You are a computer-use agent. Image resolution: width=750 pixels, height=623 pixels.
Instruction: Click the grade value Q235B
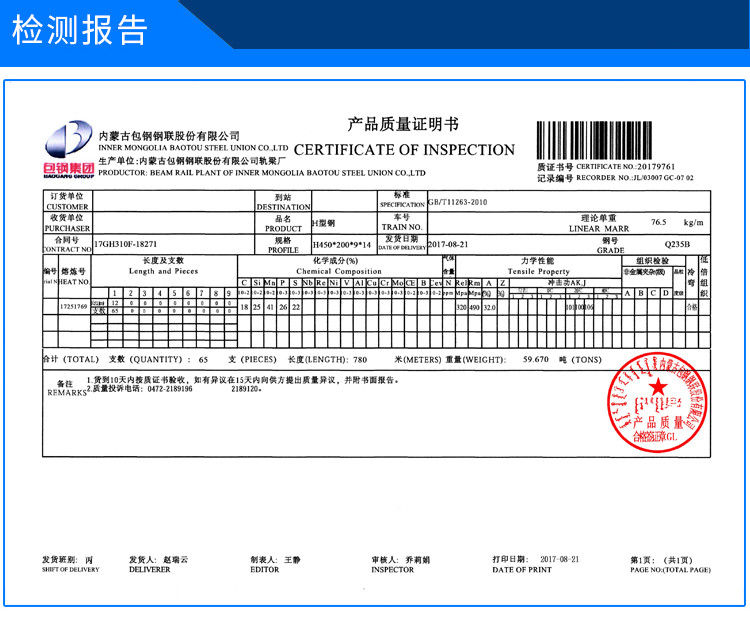coord(678,244)
